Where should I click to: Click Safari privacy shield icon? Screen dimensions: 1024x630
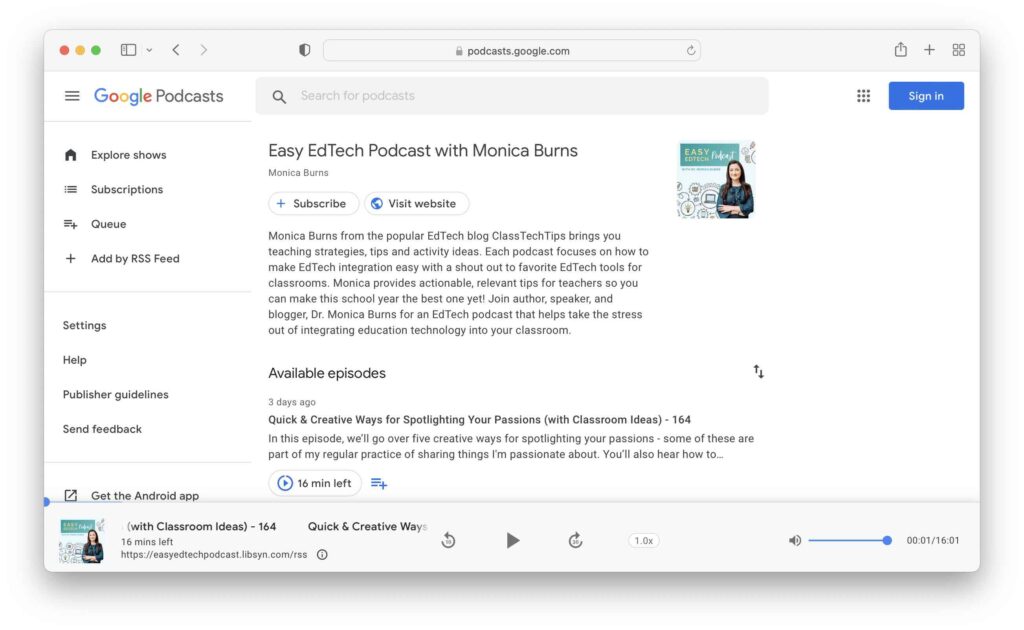click(304, 50)
